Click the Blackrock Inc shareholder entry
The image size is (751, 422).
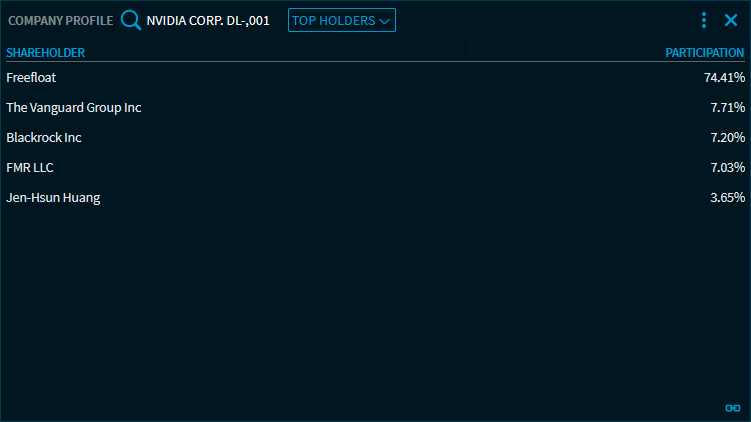pyautogui.click(x=44, y=137)
